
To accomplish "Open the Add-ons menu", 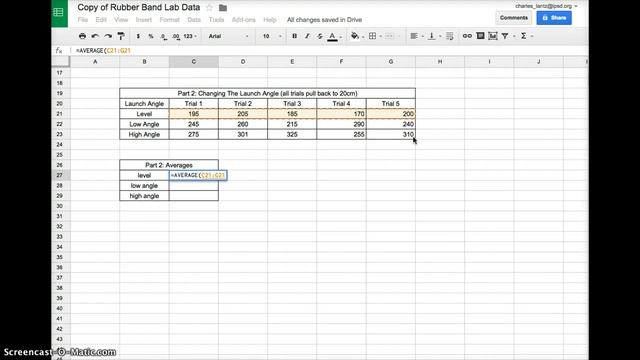I will tap(243, 20).
